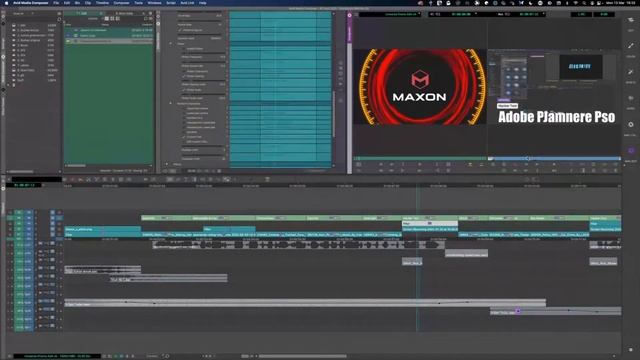Collapse the middle disclosure triangle in the parameter panel

(171, 103)
